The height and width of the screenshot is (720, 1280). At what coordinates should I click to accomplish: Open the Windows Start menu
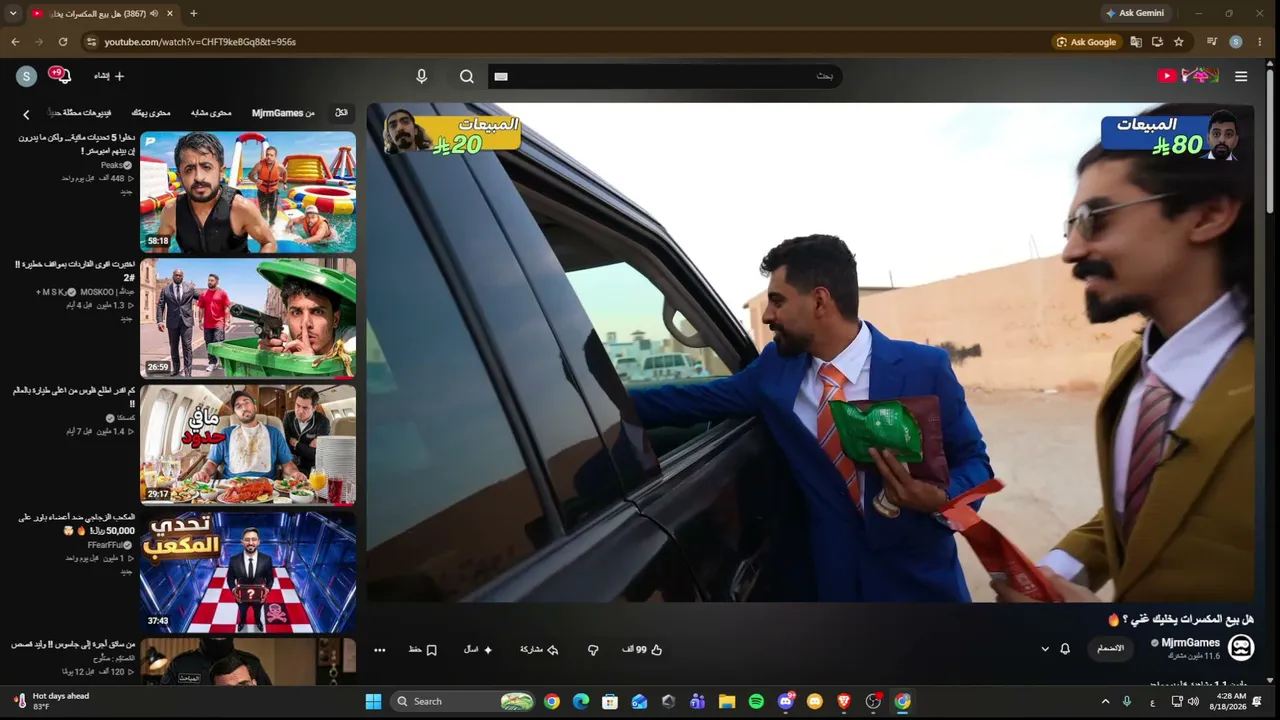click(x=373, y=701)
